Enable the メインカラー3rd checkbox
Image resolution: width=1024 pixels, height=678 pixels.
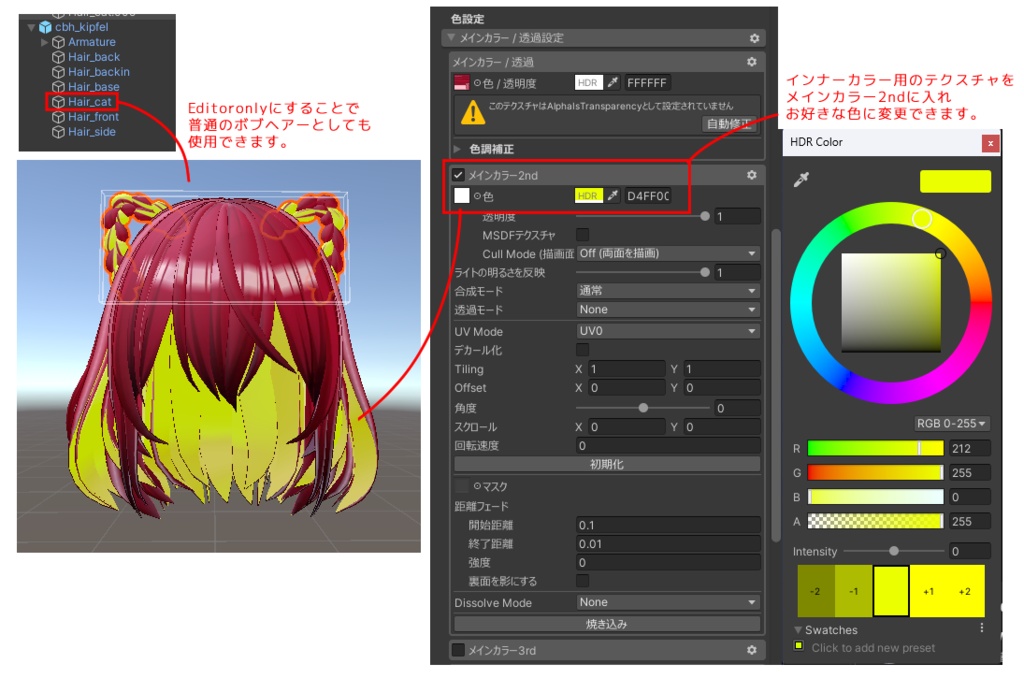point(458,650)
